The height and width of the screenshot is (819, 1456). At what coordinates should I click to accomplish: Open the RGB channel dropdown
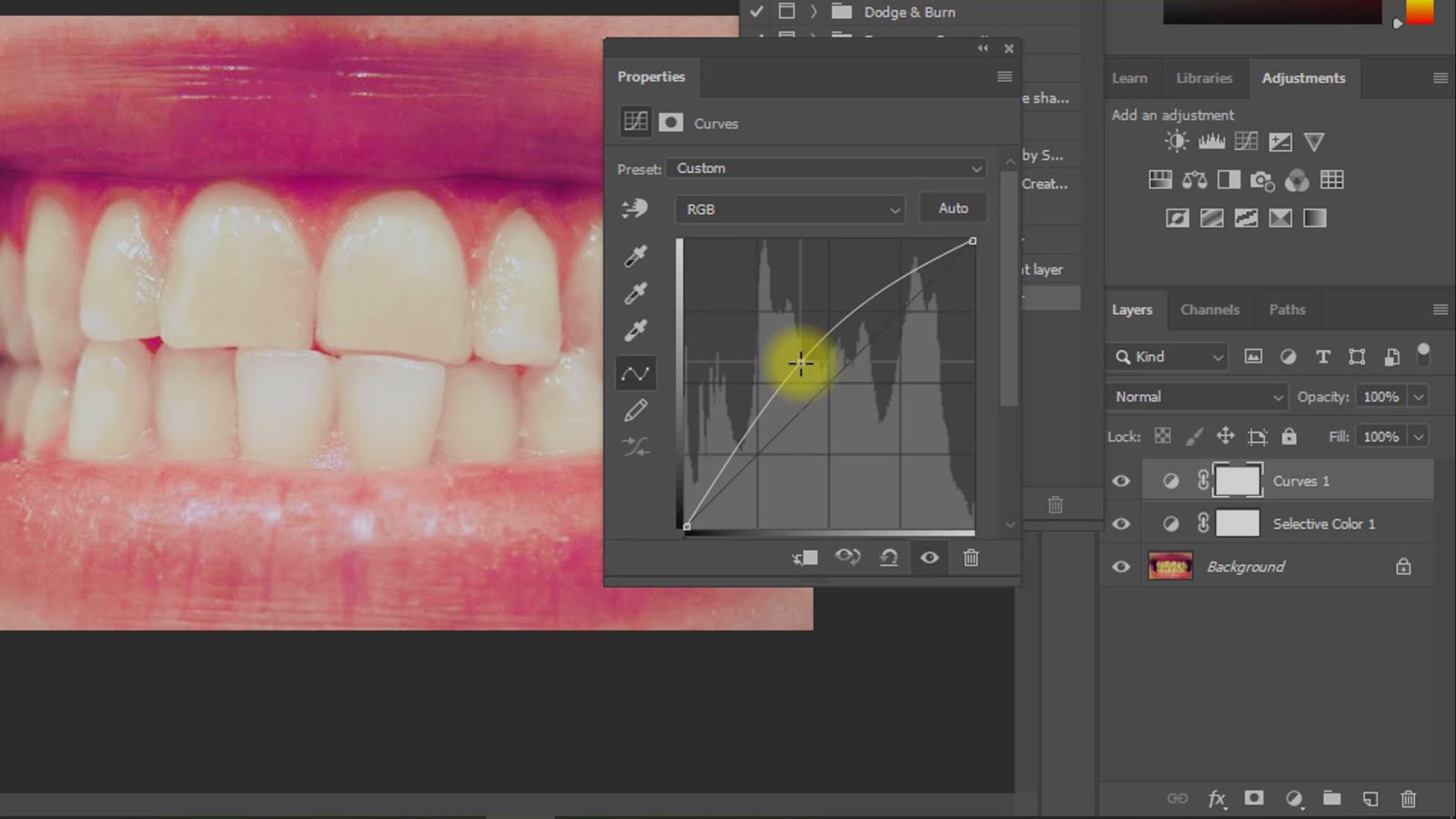[x=788, y=209]
